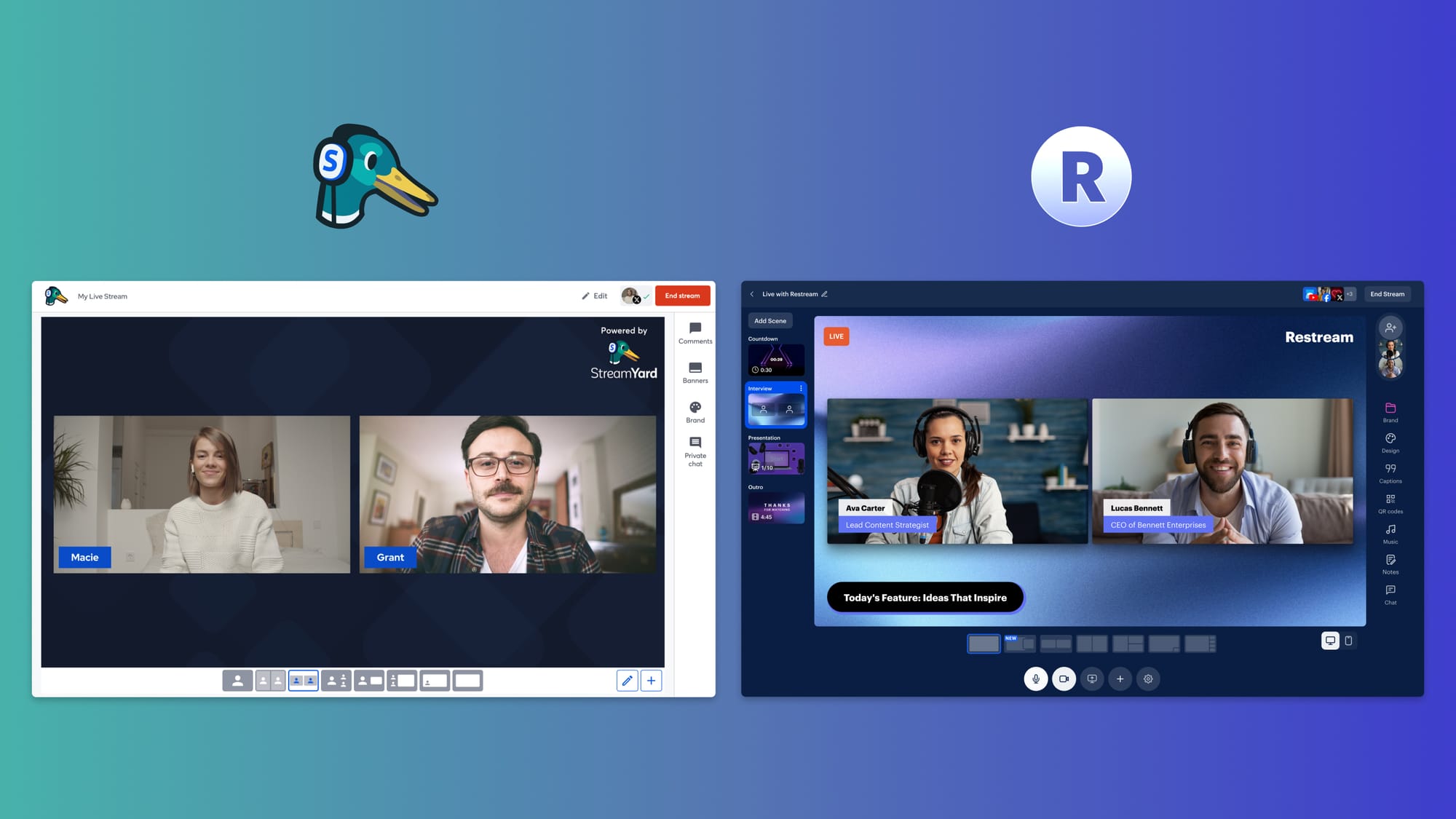Open the Comments panel in StreamYard
Viewport: 1456px width, 819px height.
point(695,333)
